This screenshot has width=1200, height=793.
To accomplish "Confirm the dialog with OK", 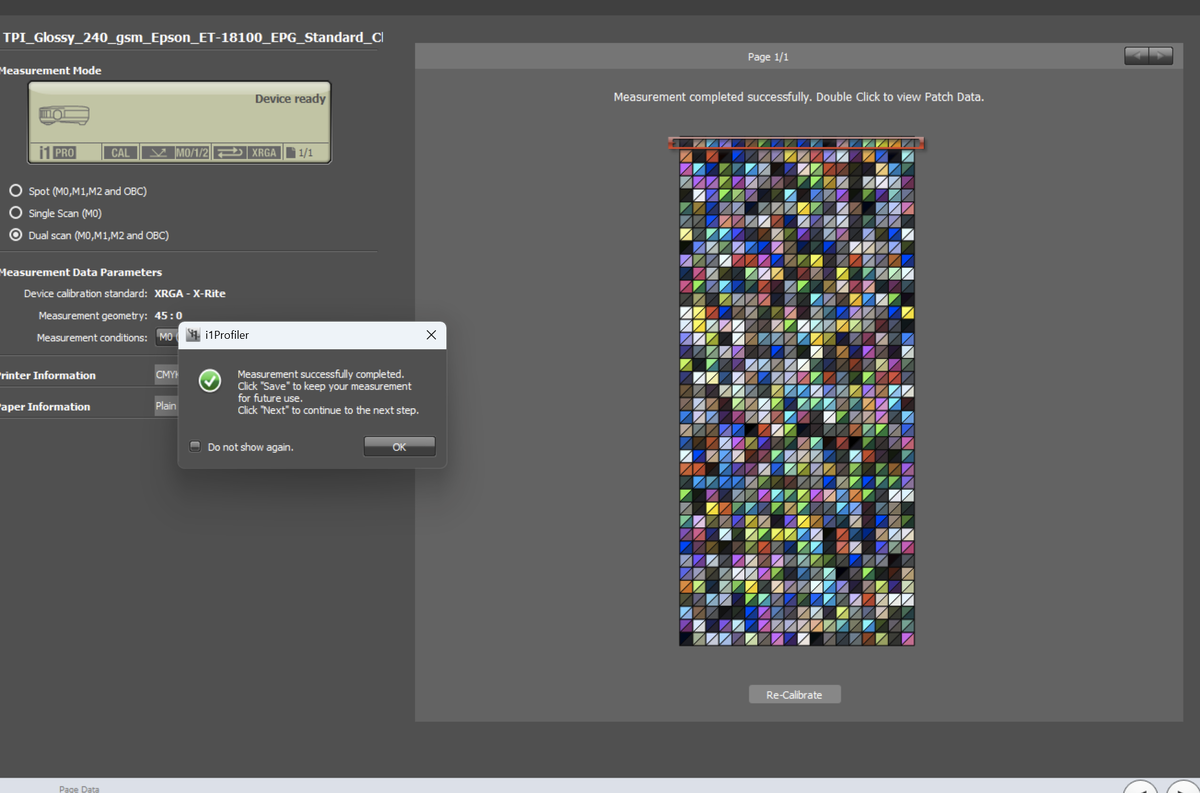I will 399,447.
